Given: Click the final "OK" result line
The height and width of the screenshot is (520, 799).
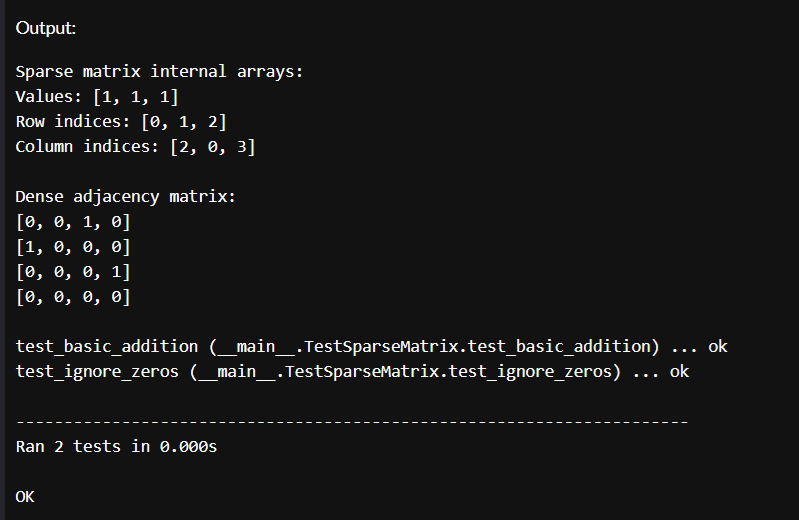Looking at the screenshot, I should (x=26, y=496).
